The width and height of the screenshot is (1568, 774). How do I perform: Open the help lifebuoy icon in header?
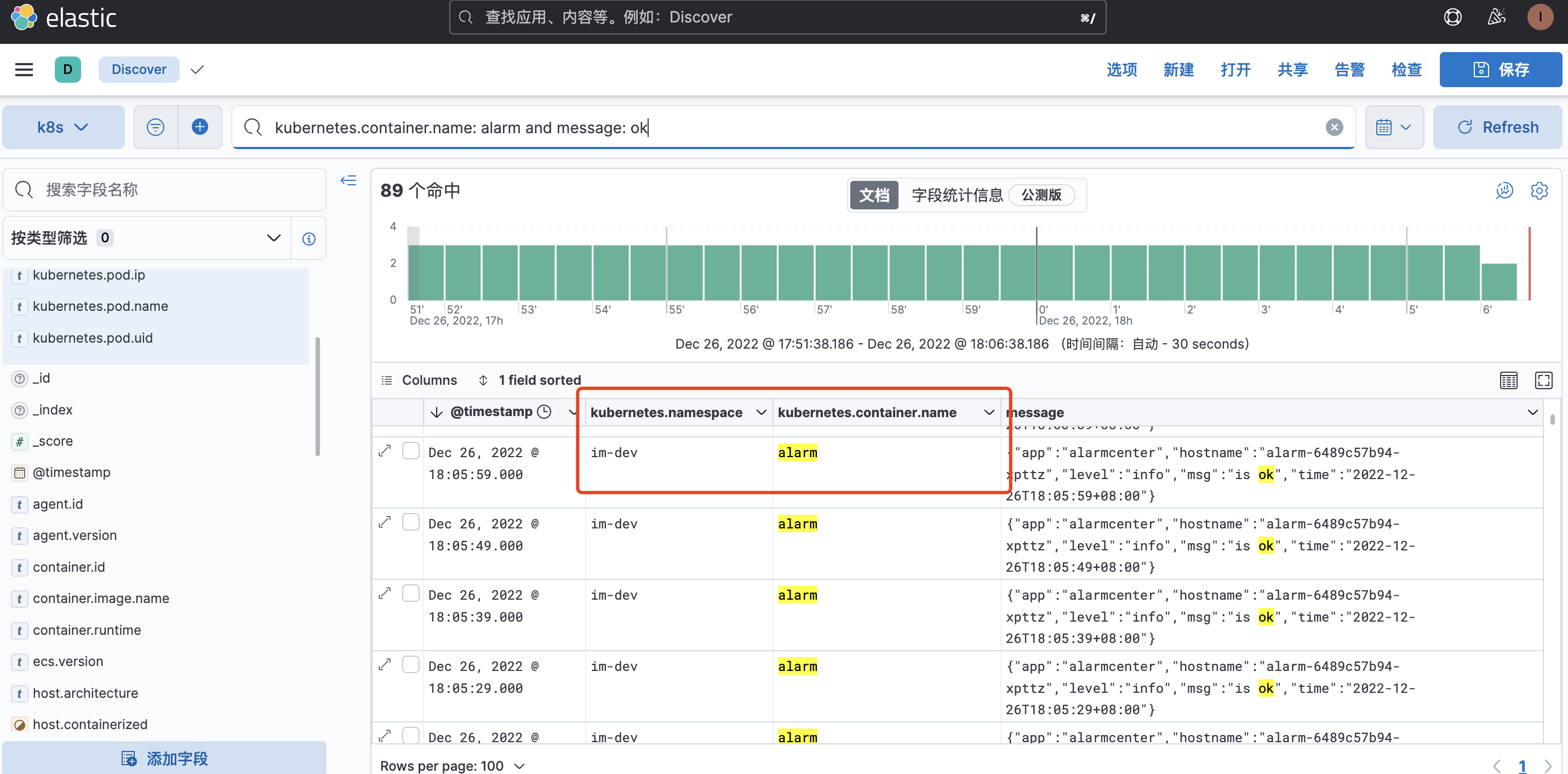coord(1452,17)
